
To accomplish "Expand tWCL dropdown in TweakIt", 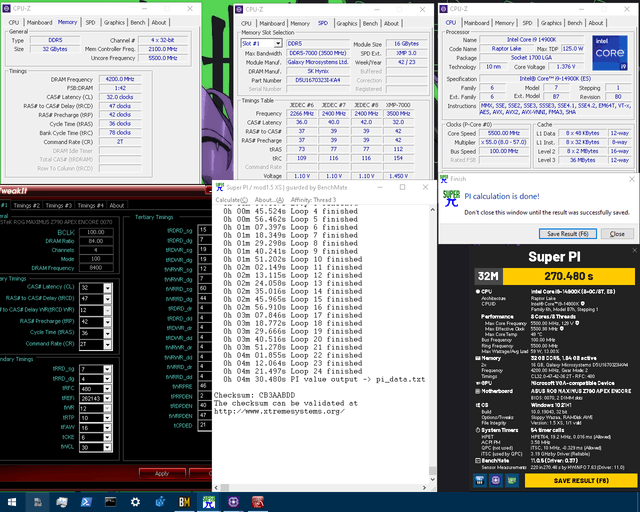I will click(107, 447).
